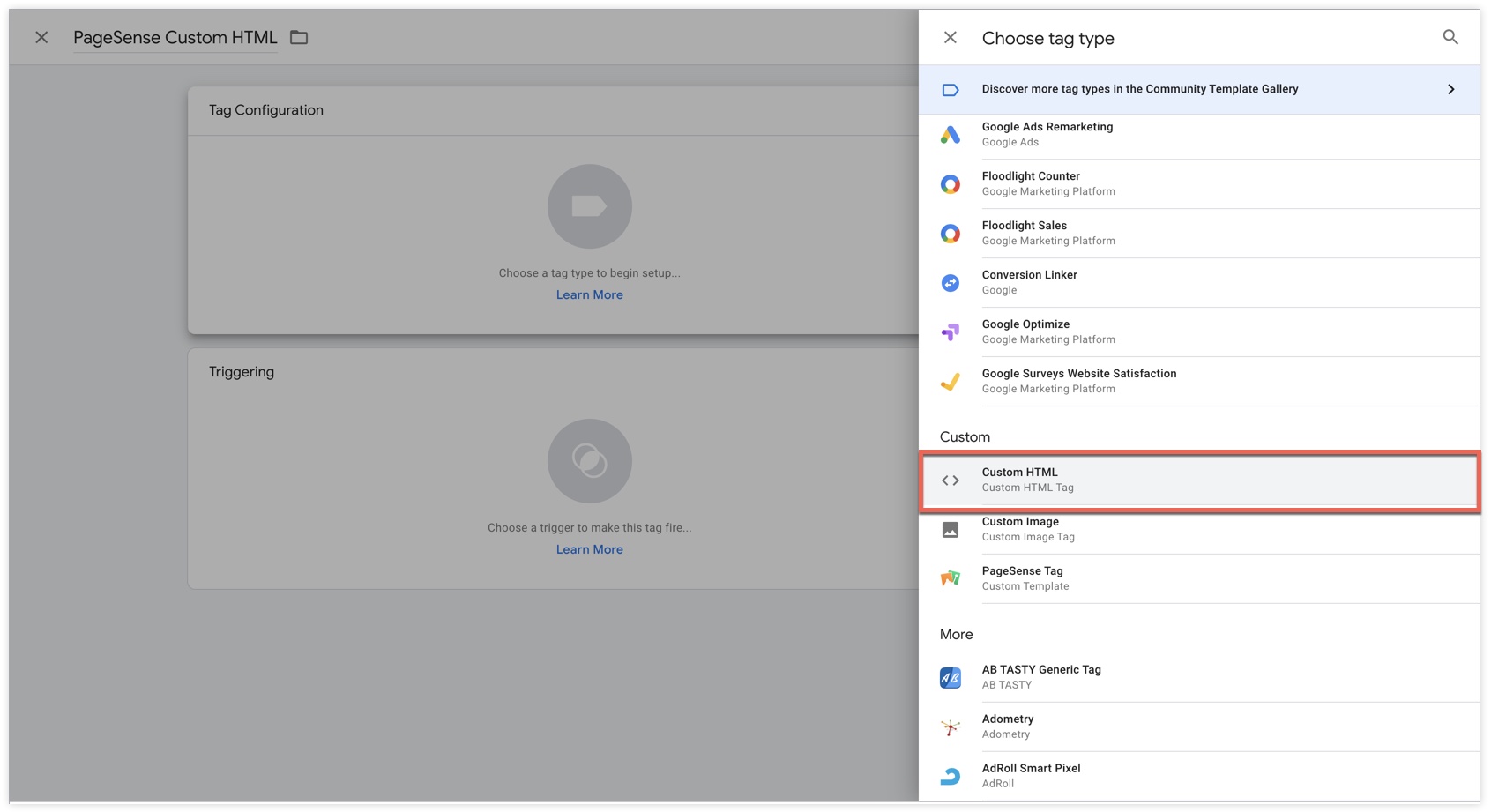Click the AdRoll Smart Pixel icon
This screenshot has height=812, width=1491.
[950, 776]
